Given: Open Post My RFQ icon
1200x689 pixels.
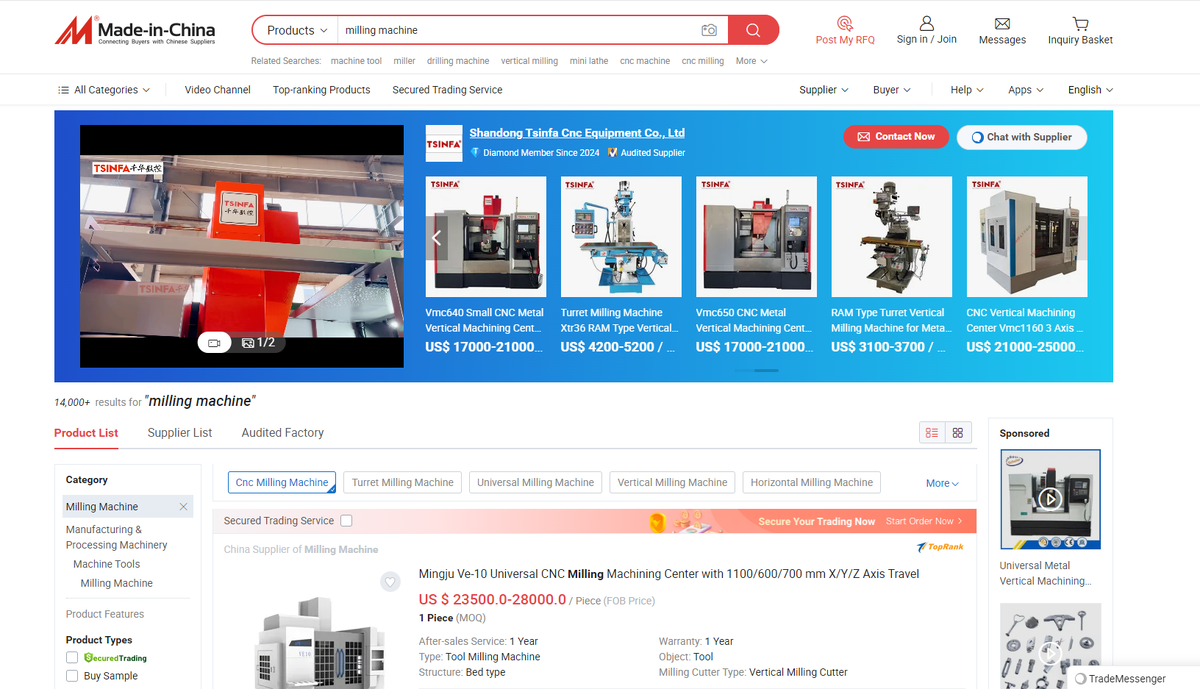Looking at the screenshot, I should click(x=845, y=23).
